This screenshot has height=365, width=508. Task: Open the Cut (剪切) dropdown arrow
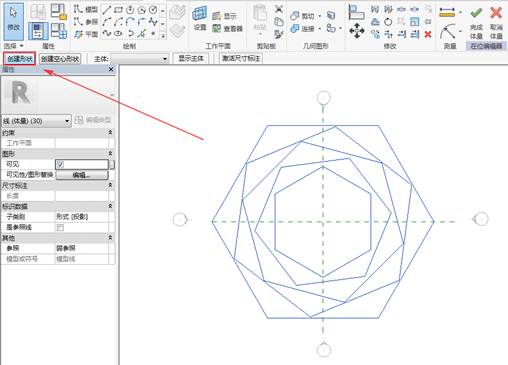320,16
